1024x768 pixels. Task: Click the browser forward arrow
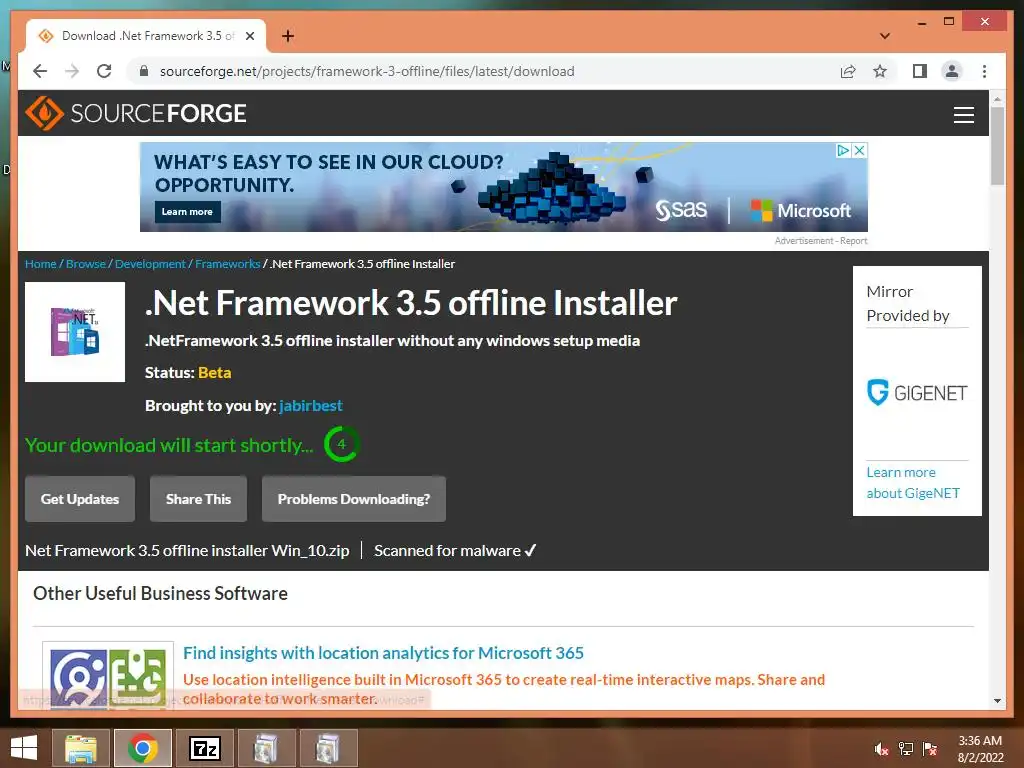72,71
